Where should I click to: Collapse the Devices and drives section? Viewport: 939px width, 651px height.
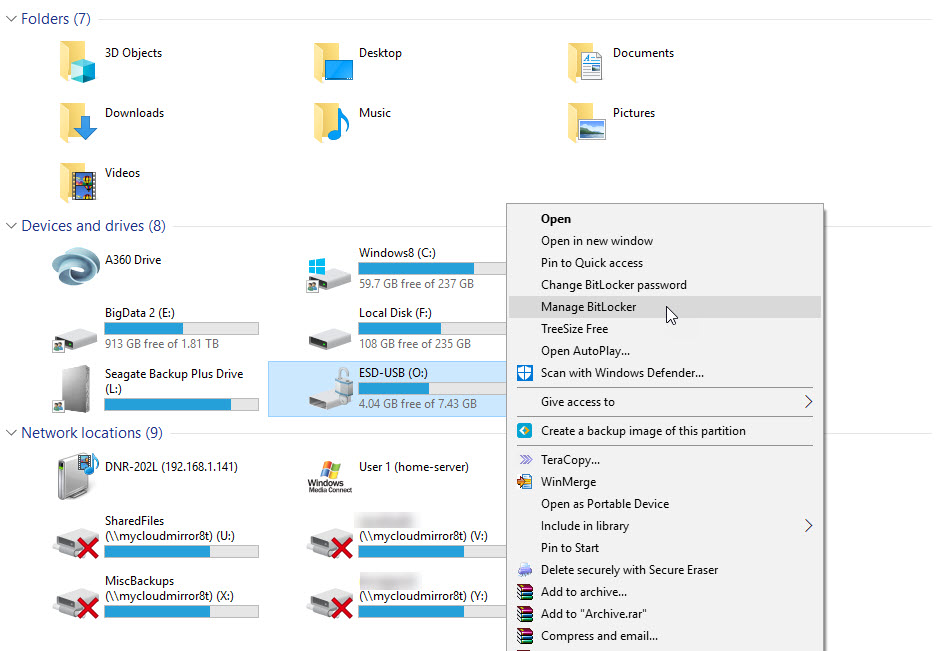coord(11,226)
